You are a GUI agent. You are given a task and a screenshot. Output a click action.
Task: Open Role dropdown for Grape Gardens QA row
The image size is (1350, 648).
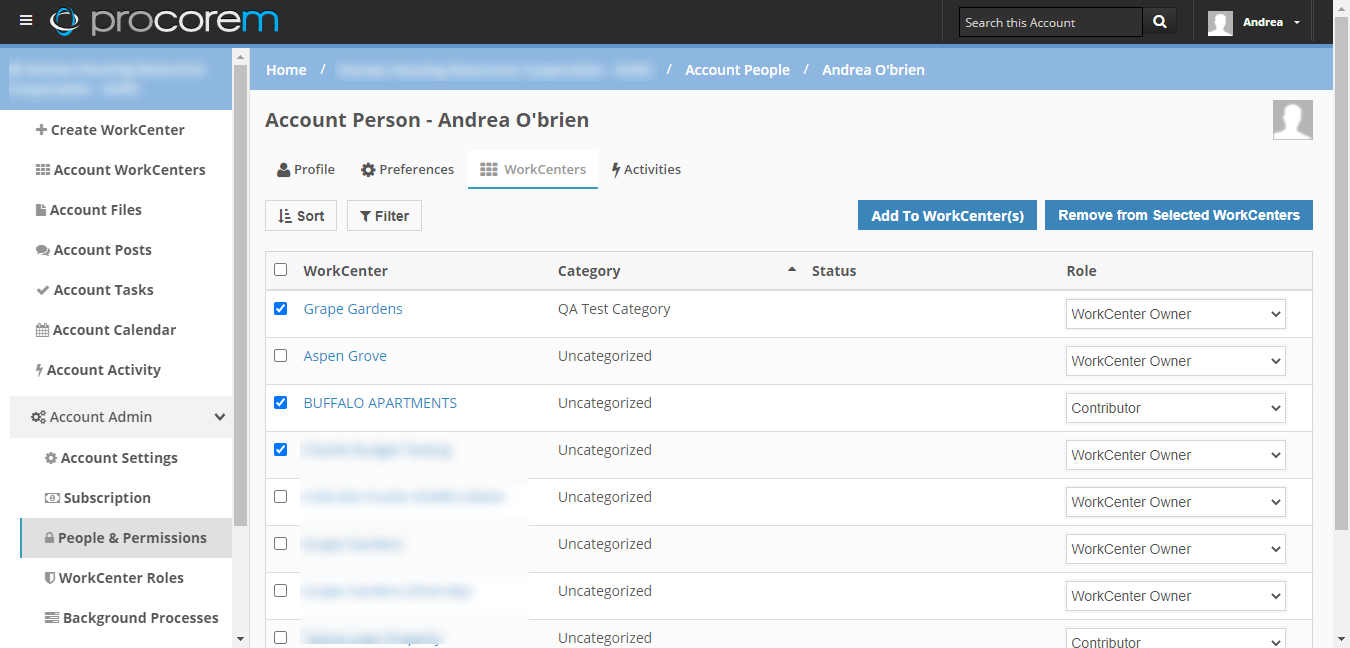pos(1176,314)
